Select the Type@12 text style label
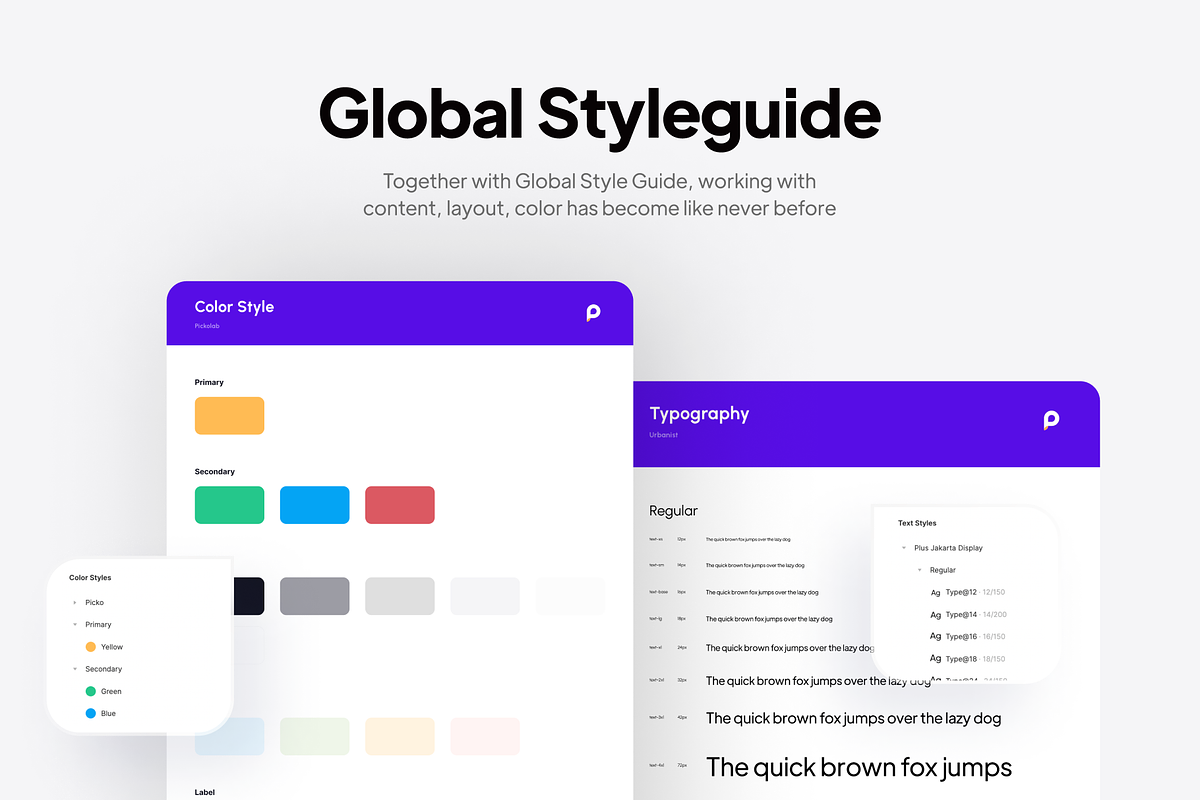The height and width of the screenshot is (800, 1200). pyautogui.click(x=961, y=593)
